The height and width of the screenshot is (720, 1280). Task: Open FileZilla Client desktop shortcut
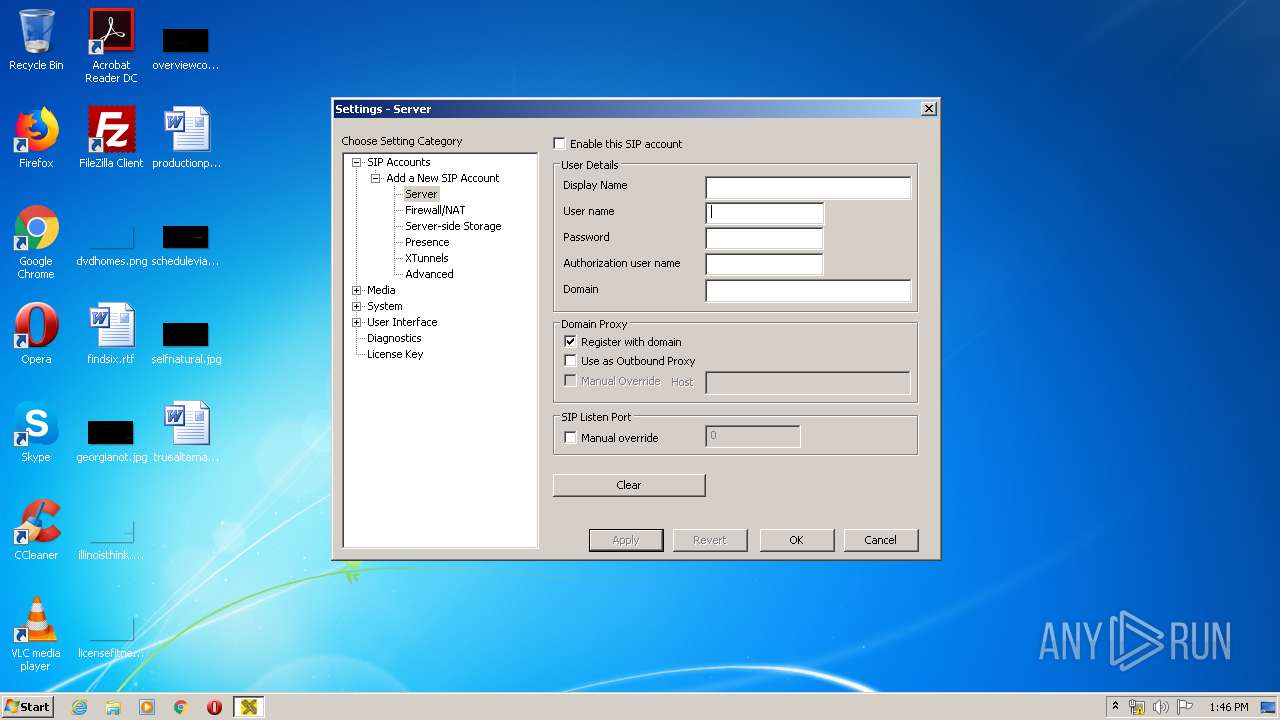[111, 138]
